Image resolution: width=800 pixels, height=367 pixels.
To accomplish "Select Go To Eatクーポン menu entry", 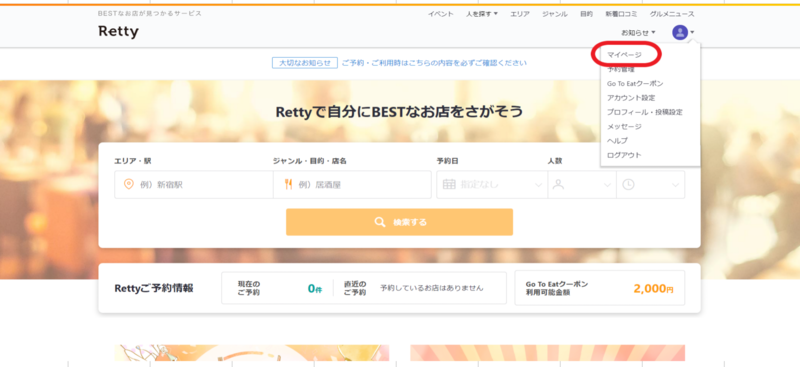I will coord(635,83).
